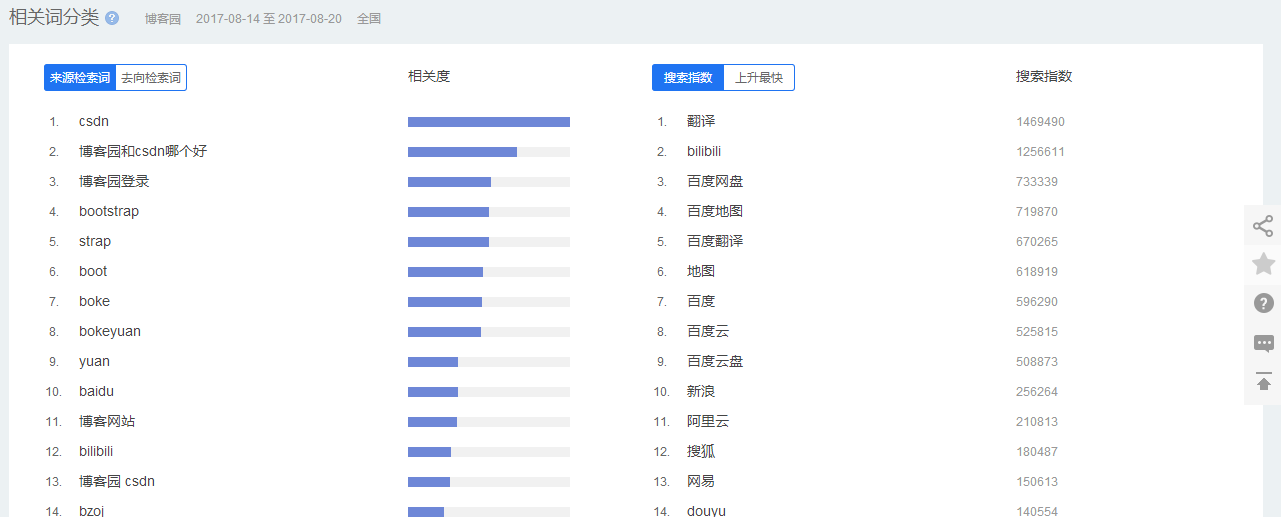Screen dimensions: 1281x517
Task: Open the 博客园和csdn哪个好 keyword
Action: pyautogui.click(x=143, y=151)
